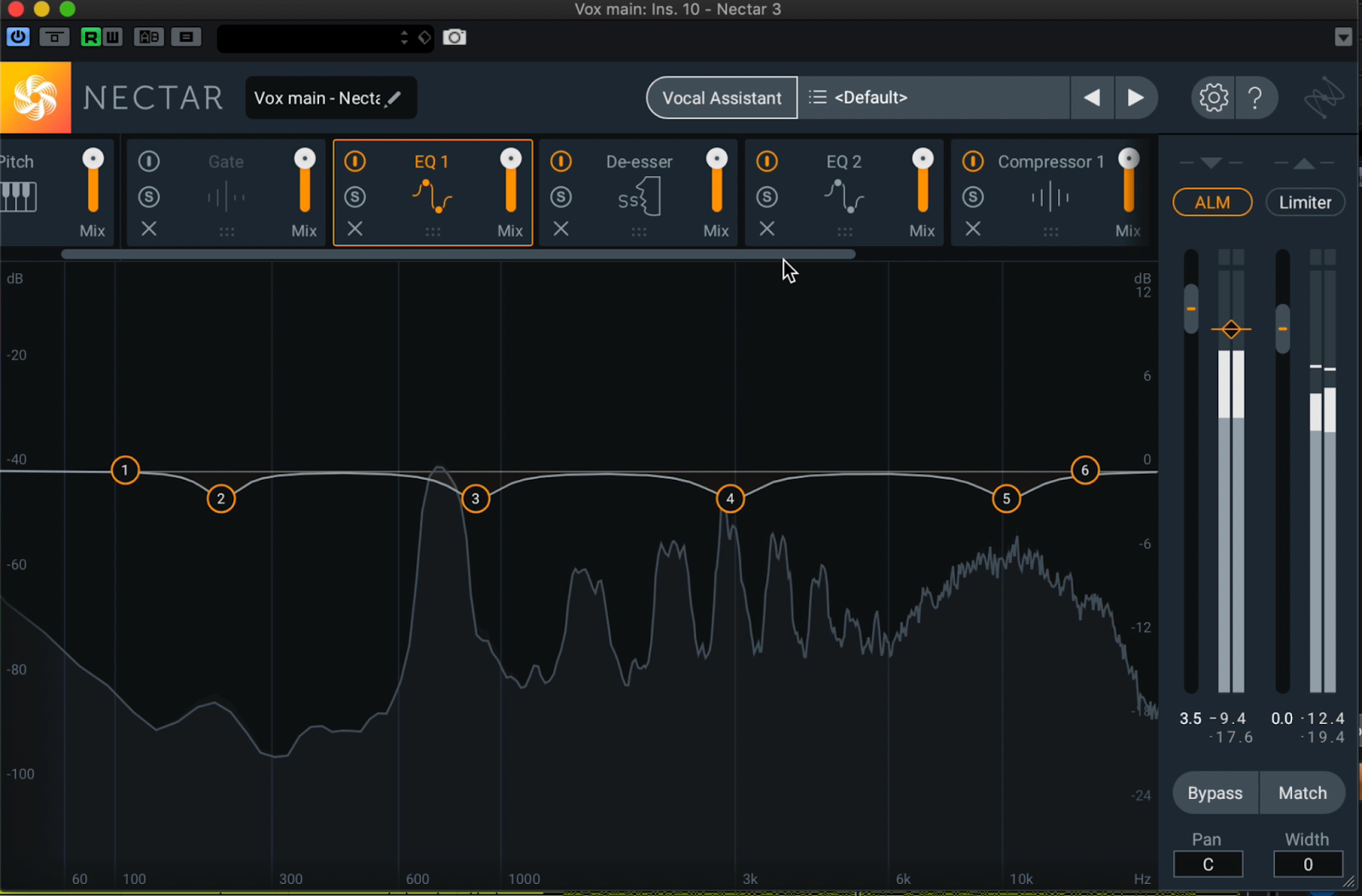Toggle the plugin power bypass button in the host toolbar
This screenshot has height=896, width=1362.
click(18, 37)
